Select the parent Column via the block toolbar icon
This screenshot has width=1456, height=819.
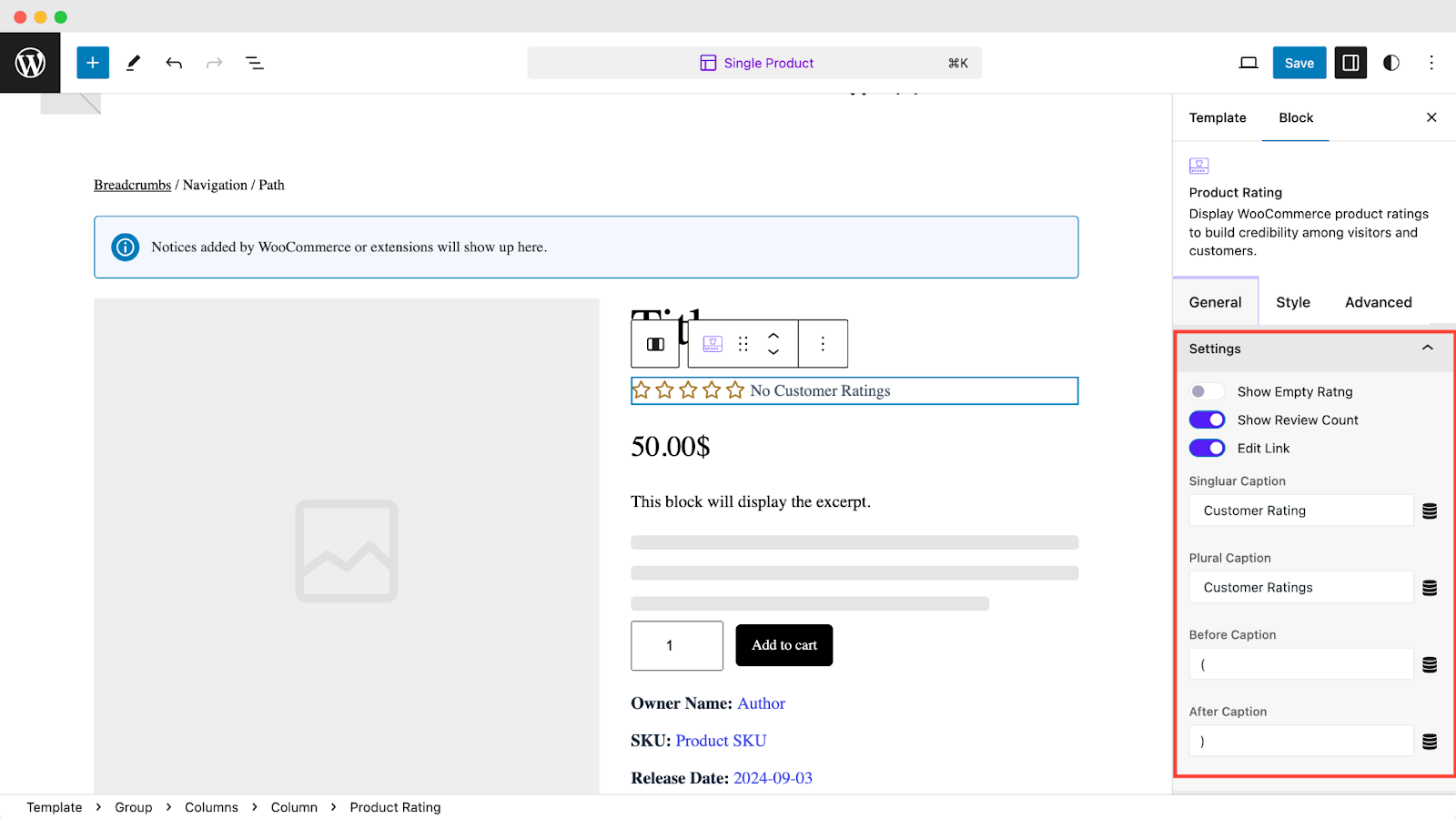[x=654, y=343]
